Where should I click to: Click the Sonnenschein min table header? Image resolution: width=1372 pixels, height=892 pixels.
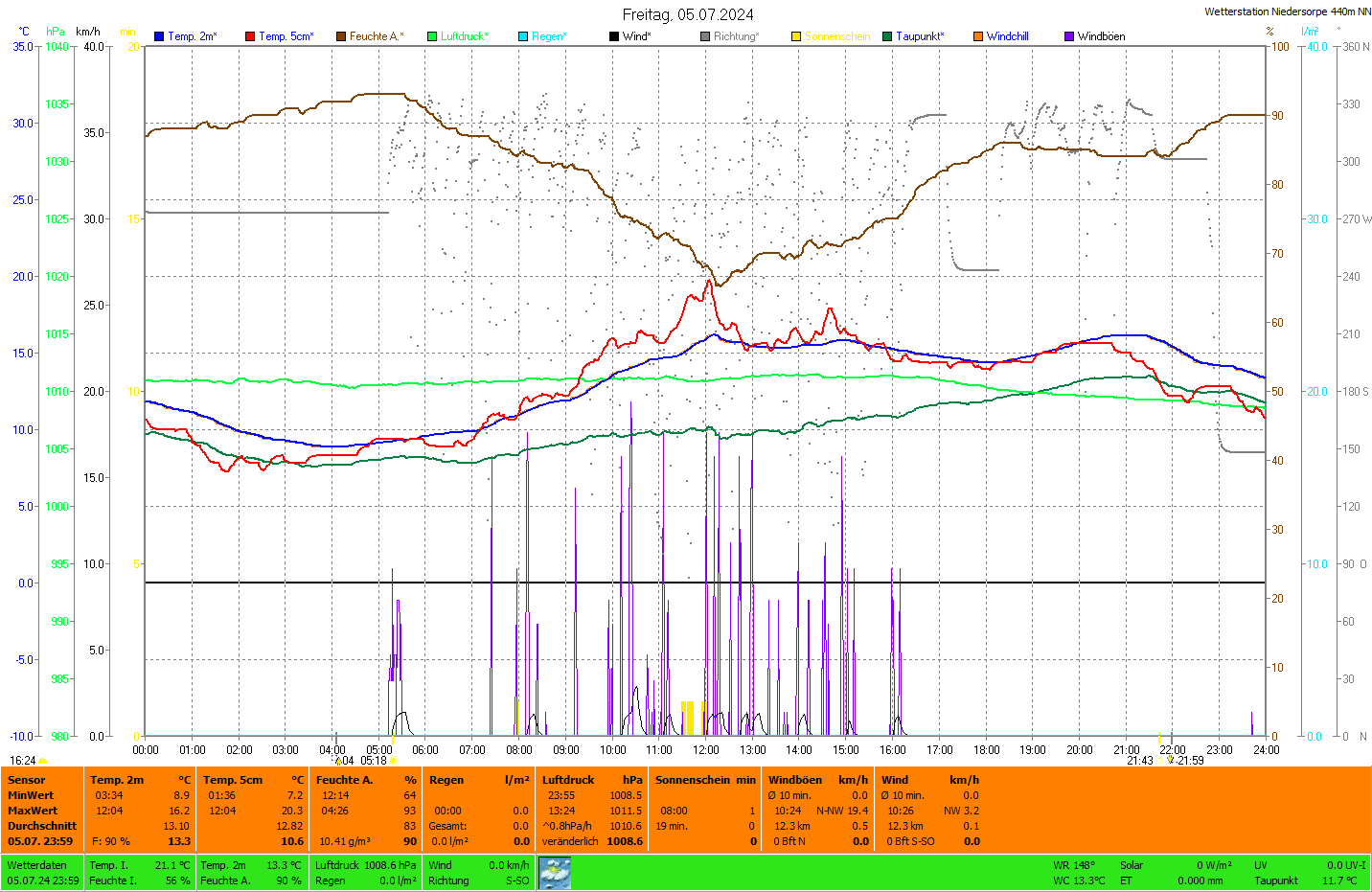click(x=705, y=780)
